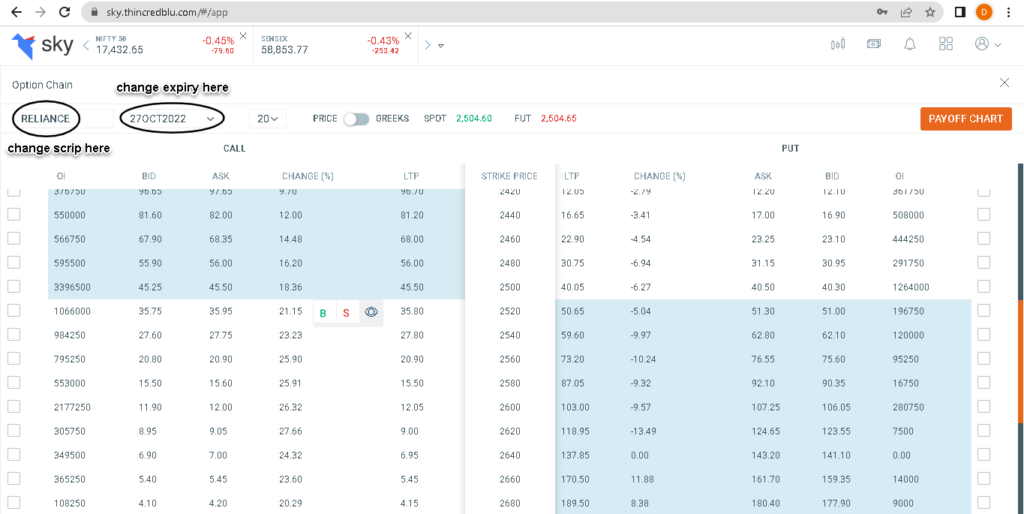
Task: Tick put checkbox for strike 2520
Action: click(984, 310)
